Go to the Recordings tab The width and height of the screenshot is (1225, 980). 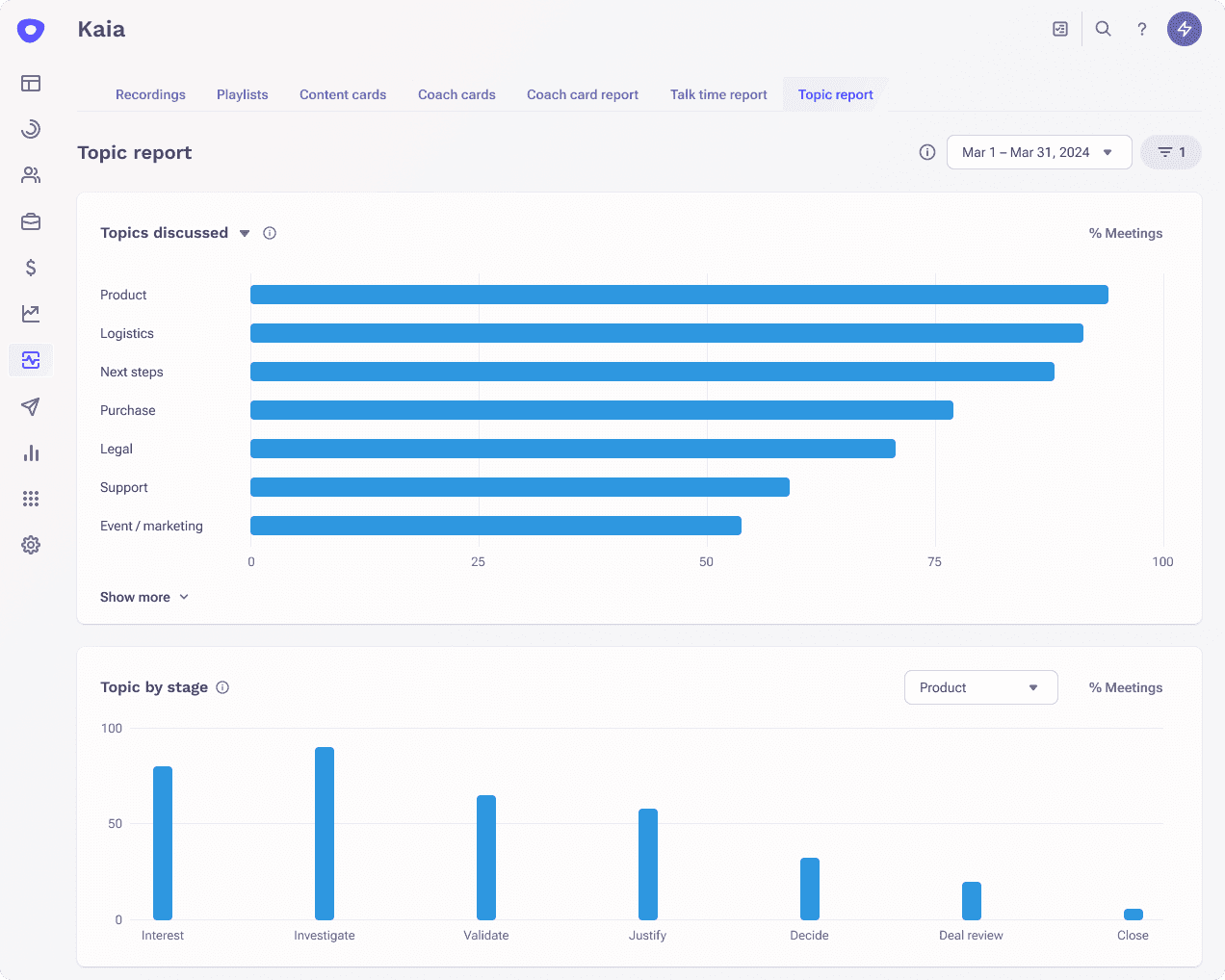(150, 94)
